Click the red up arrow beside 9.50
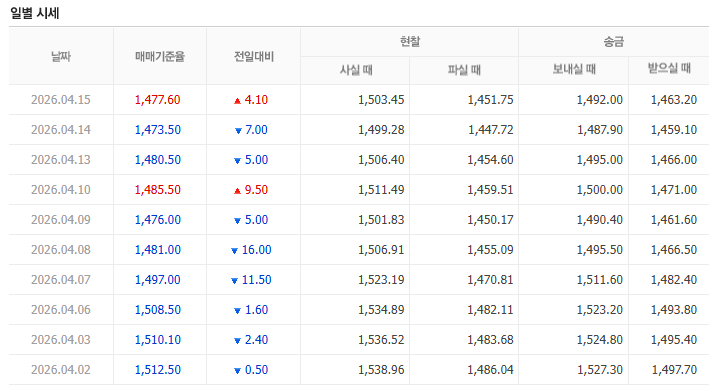Image resolution: width=719 pixels, height=389 pixels. pos(237,191)
